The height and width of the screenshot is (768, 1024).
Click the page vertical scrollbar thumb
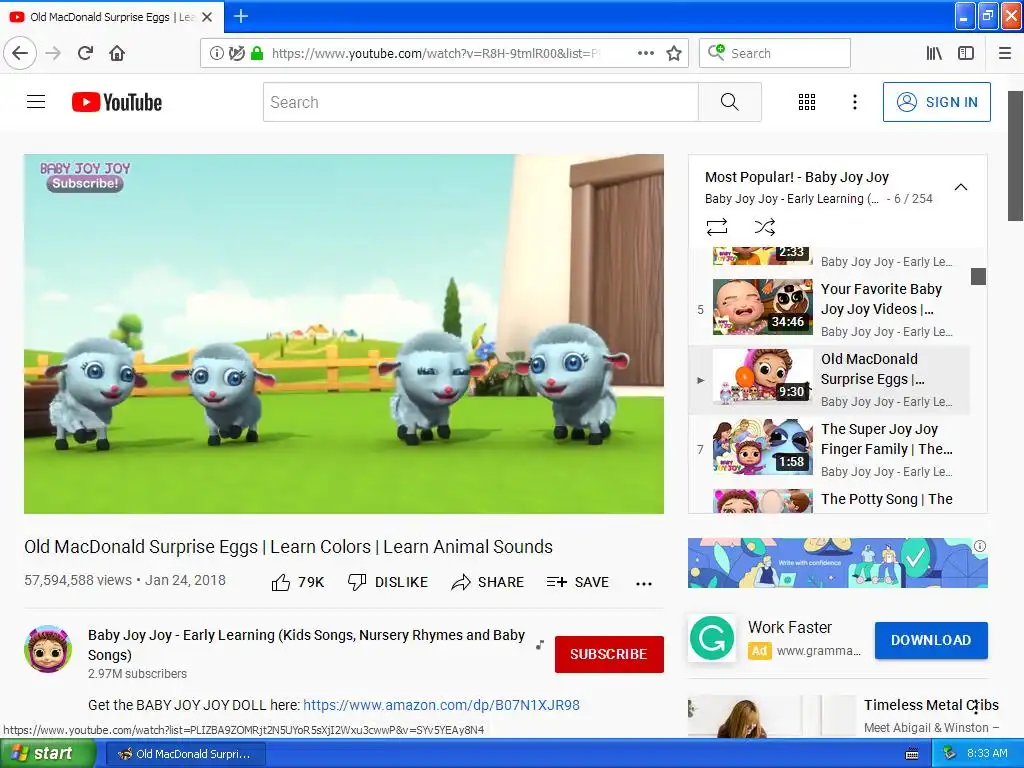pos(1016,155)
